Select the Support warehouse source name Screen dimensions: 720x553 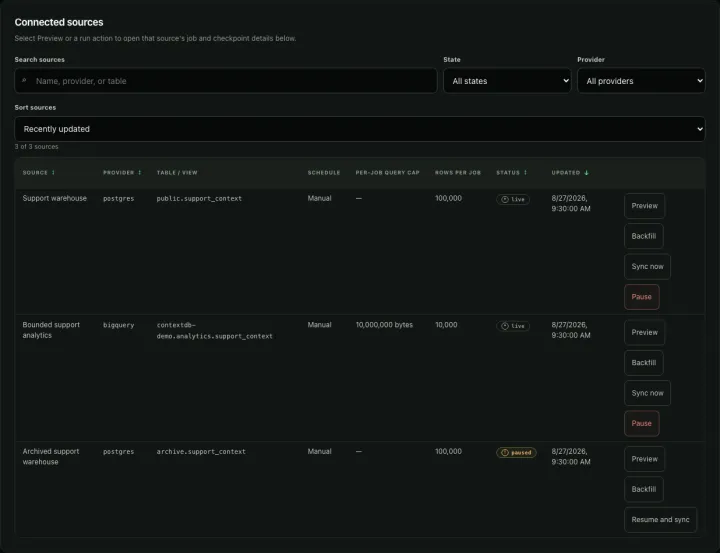coord(55,198)
